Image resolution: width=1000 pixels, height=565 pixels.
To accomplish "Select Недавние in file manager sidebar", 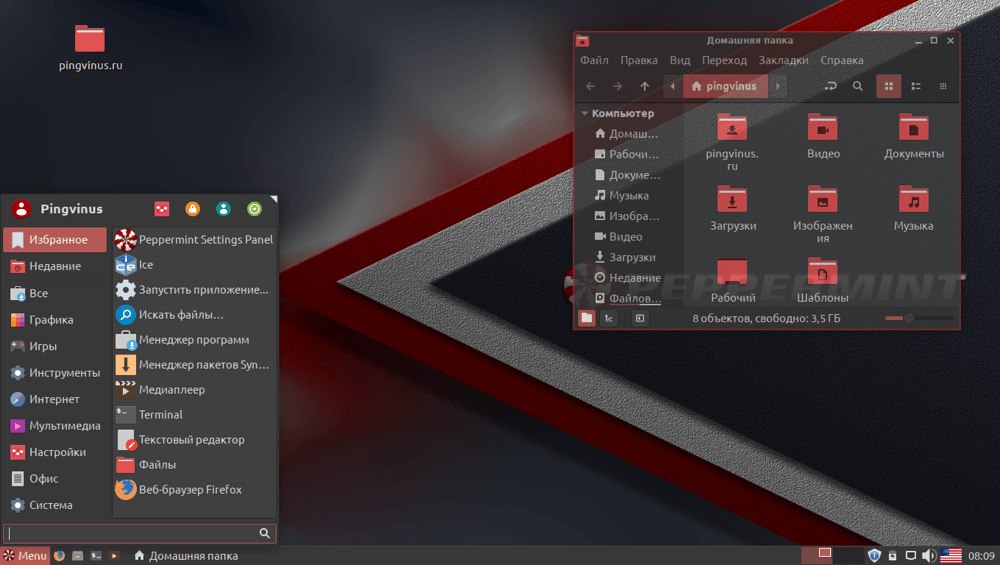I will click(x=628, y=277).
